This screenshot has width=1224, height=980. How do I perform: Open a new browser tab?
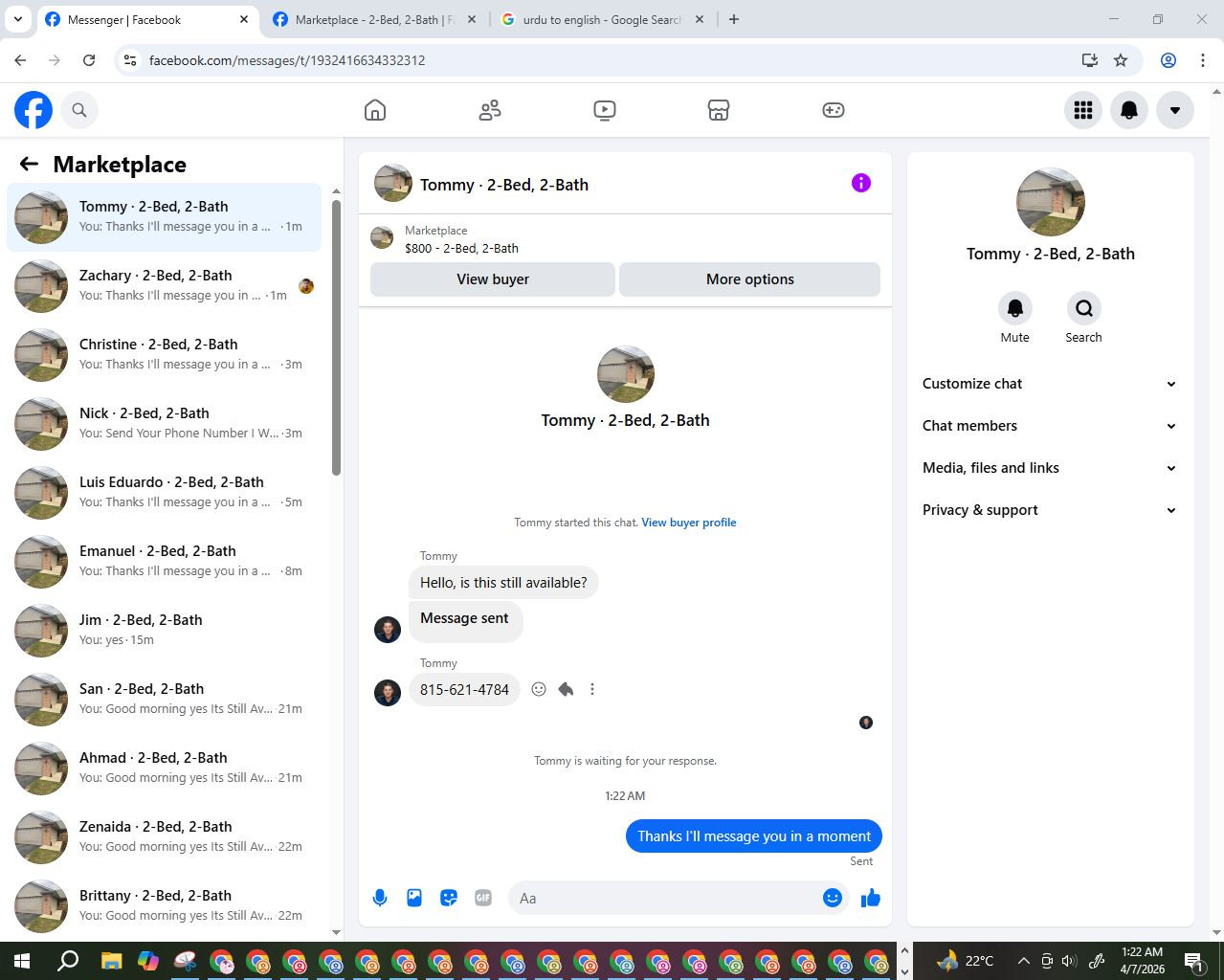click(734, 19)
